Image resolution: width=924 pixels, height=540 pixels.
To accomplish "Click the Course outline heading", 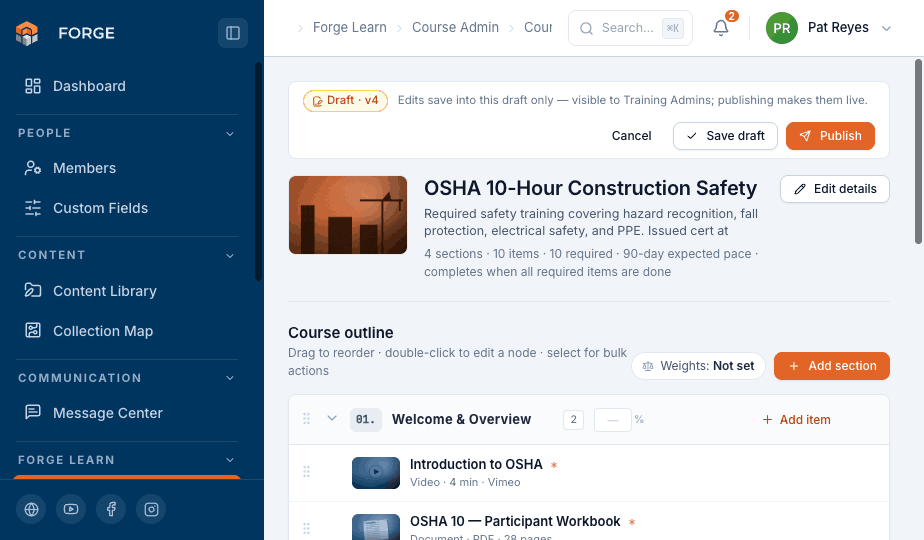I will tap(341, 332).
